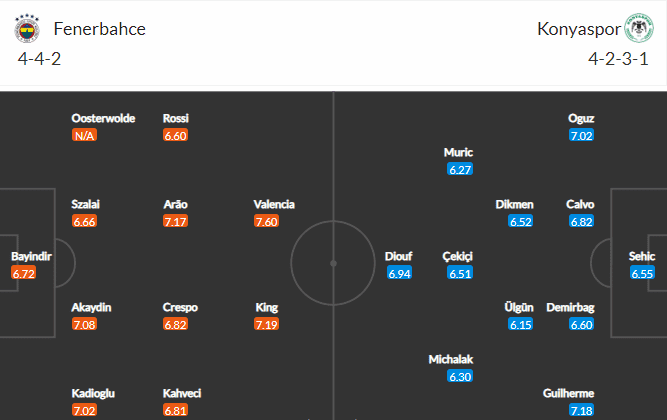The height and width of the screenshot is (420, 667).
Task: Click player Diouf's name
Action: tap(399, 256)
